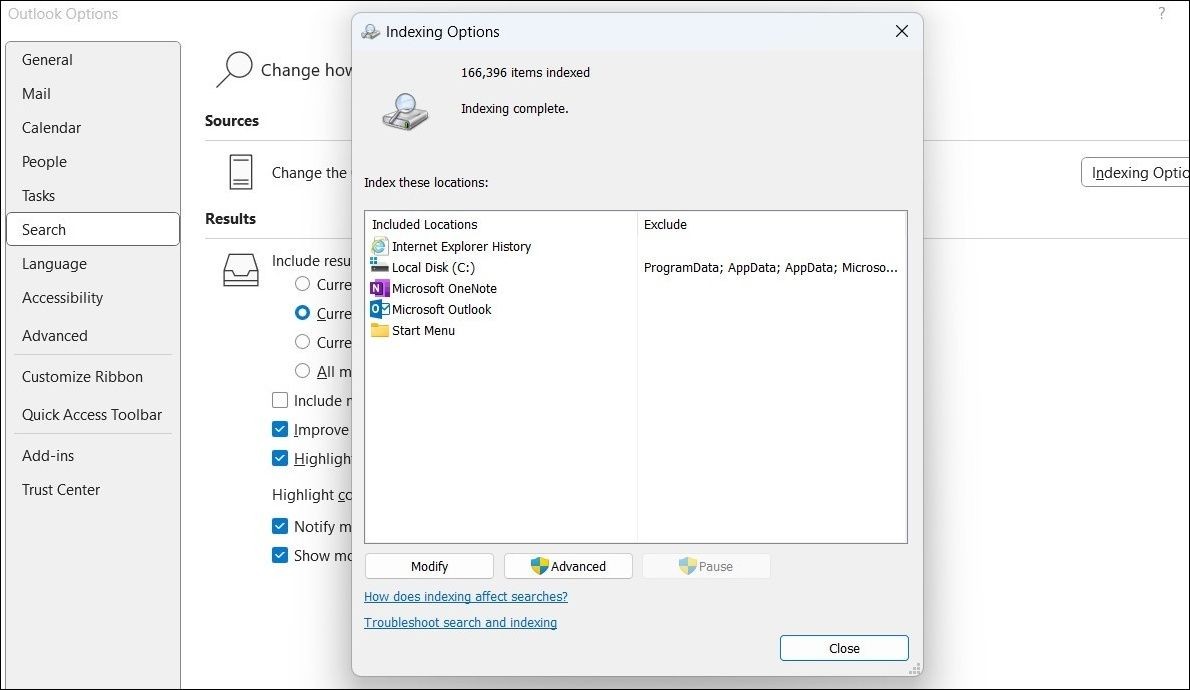Screen dimensions: 1190x690
Task: Open the Quick Access Toolbar category
Action: (x=93, y=414)
